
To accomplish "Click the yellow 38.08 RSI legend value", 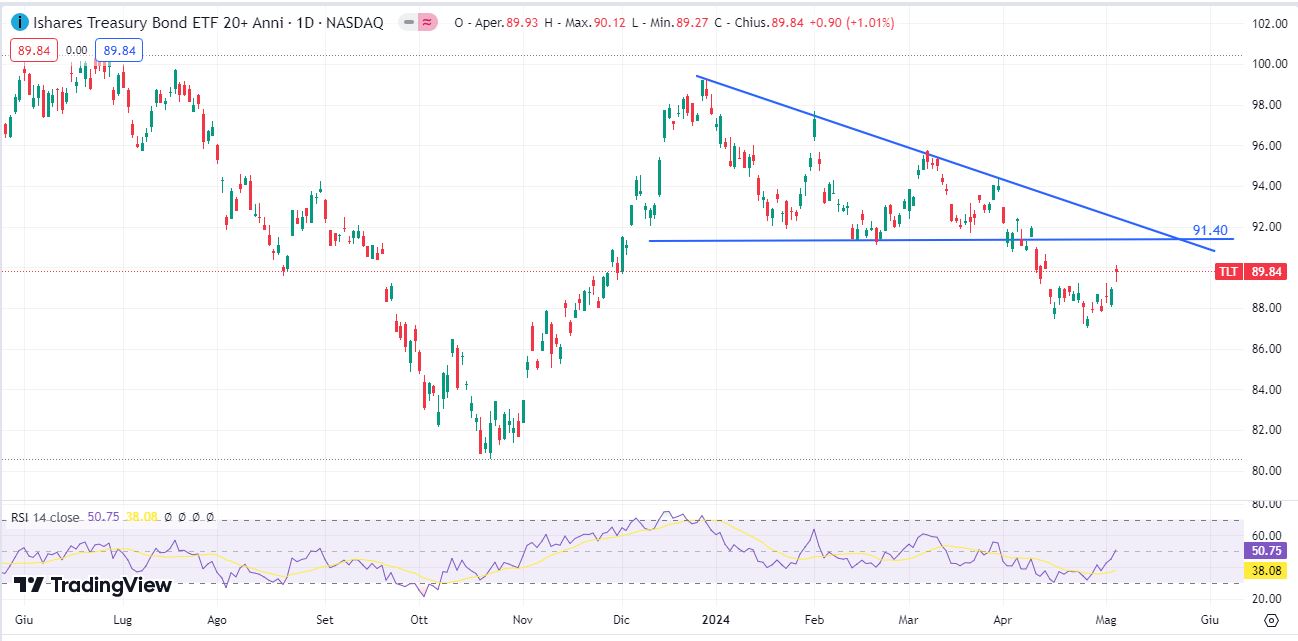I will click(141, 517).
